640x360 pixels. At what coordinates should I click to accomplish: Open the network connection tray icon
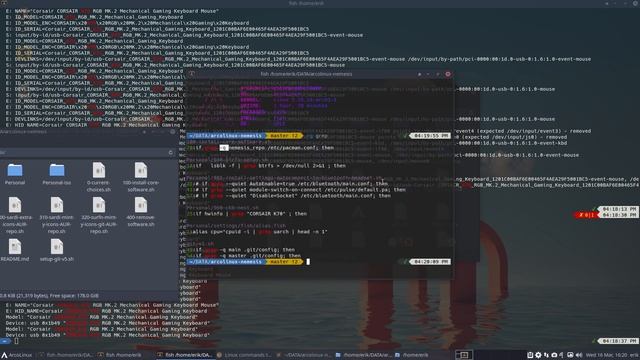coord(546,355)
